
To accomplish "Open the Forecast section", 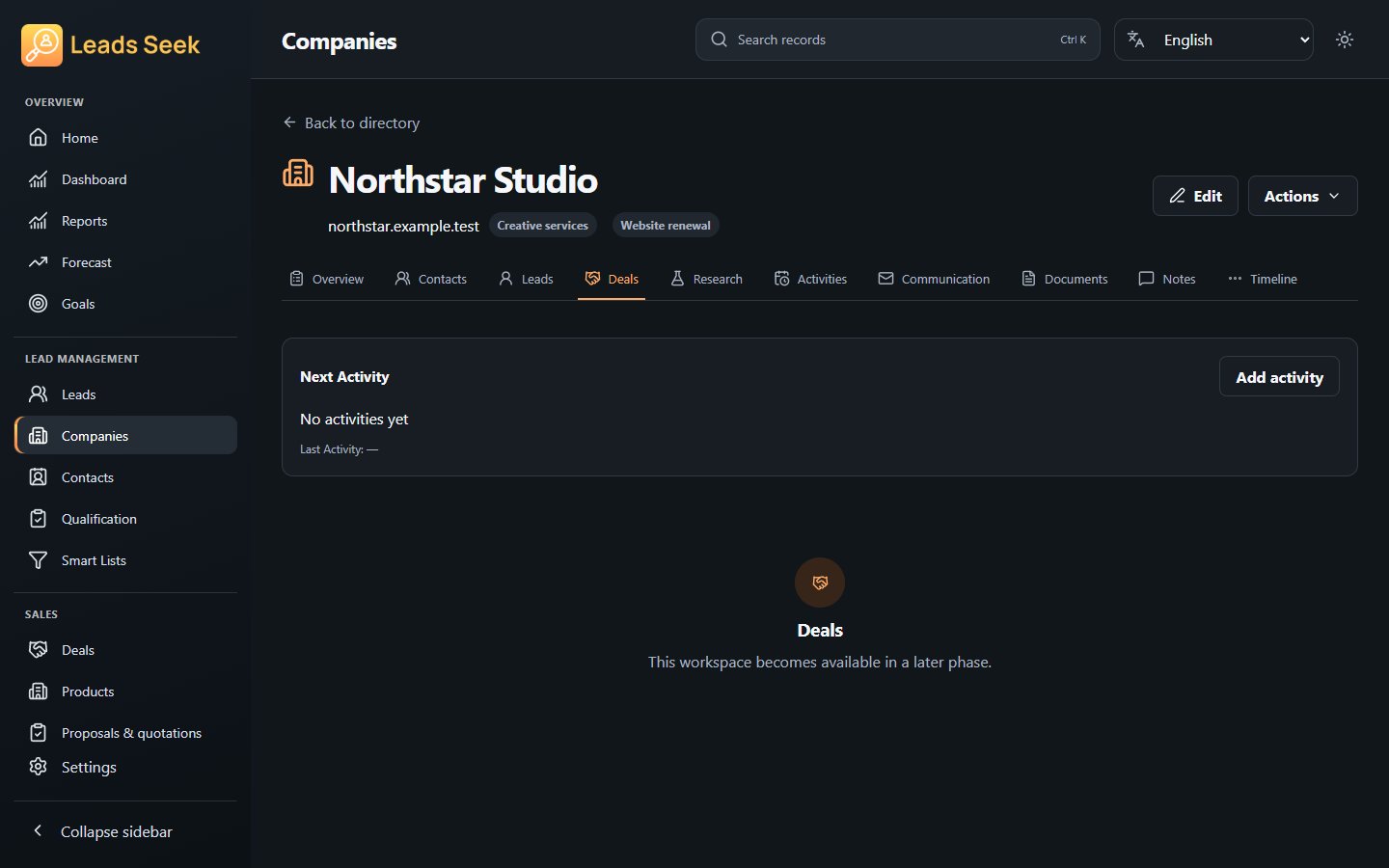I will click(x=125, y=262).
